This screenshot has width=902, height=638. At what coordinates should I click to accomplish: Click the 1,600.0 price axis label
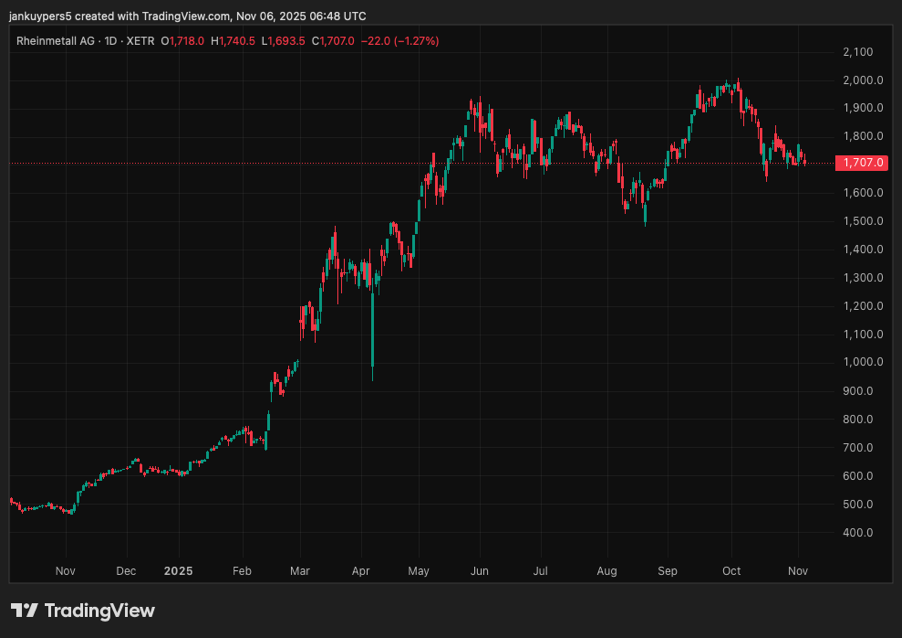863,193
